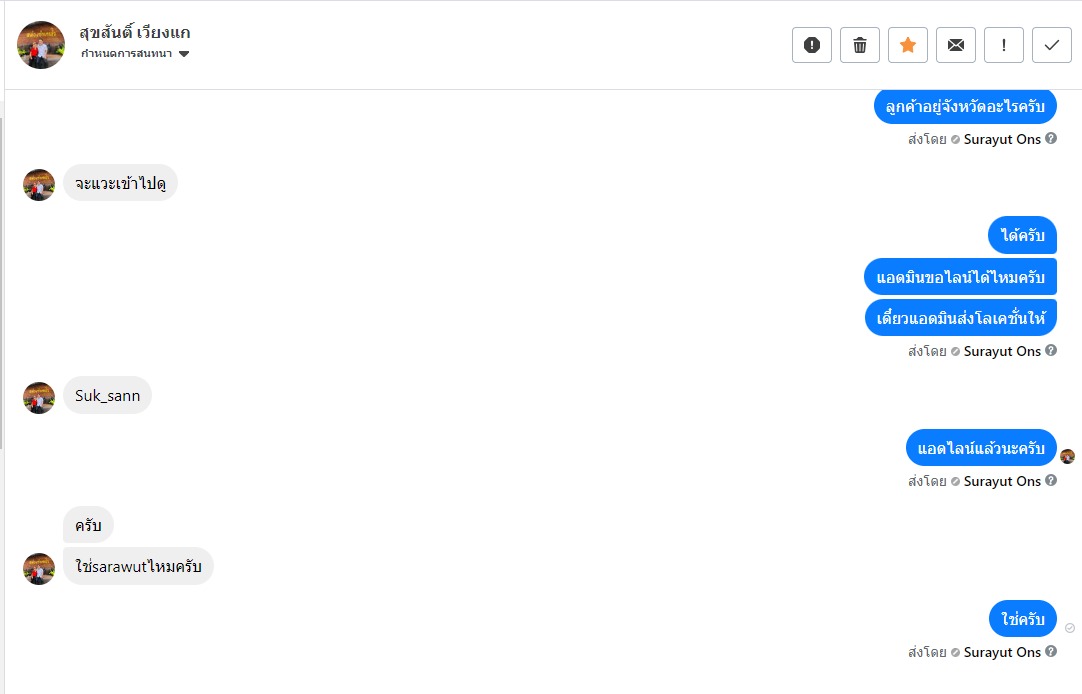
Task: Click customer avatar beside 'Suk_sann' message
Action: click(39, 397)
